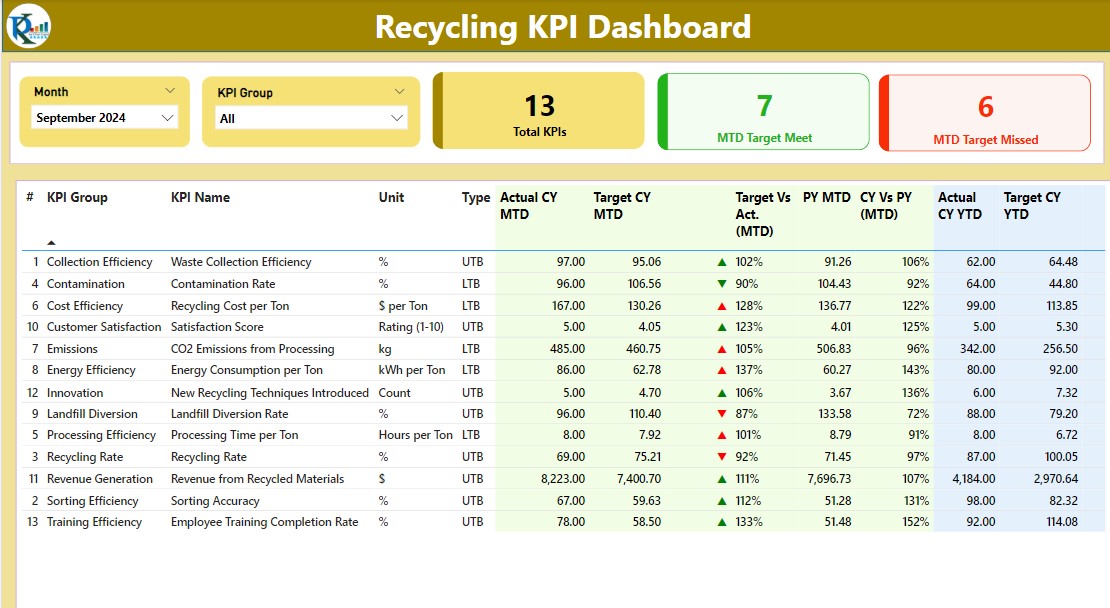Sort by CY Vs PY (MTD) header
The width and height of the screenshot is (1110, 608).
(886, 206)
